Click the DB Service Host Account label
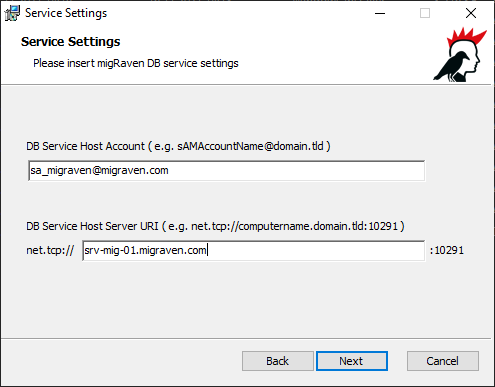Image resolution: width=495 pixels, height=387 pixels. tap(178, 146)
